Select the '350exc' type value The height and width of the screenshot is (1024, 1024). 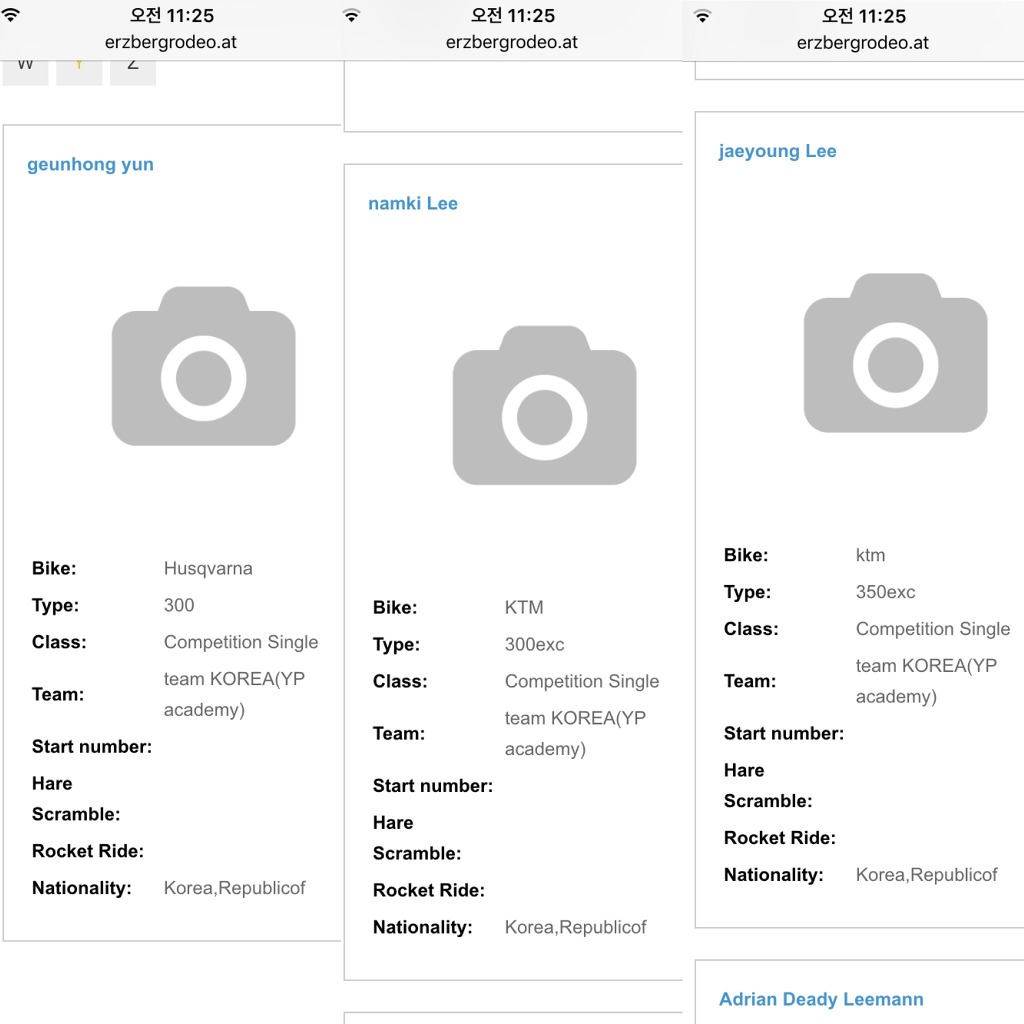tap(886, 592)
